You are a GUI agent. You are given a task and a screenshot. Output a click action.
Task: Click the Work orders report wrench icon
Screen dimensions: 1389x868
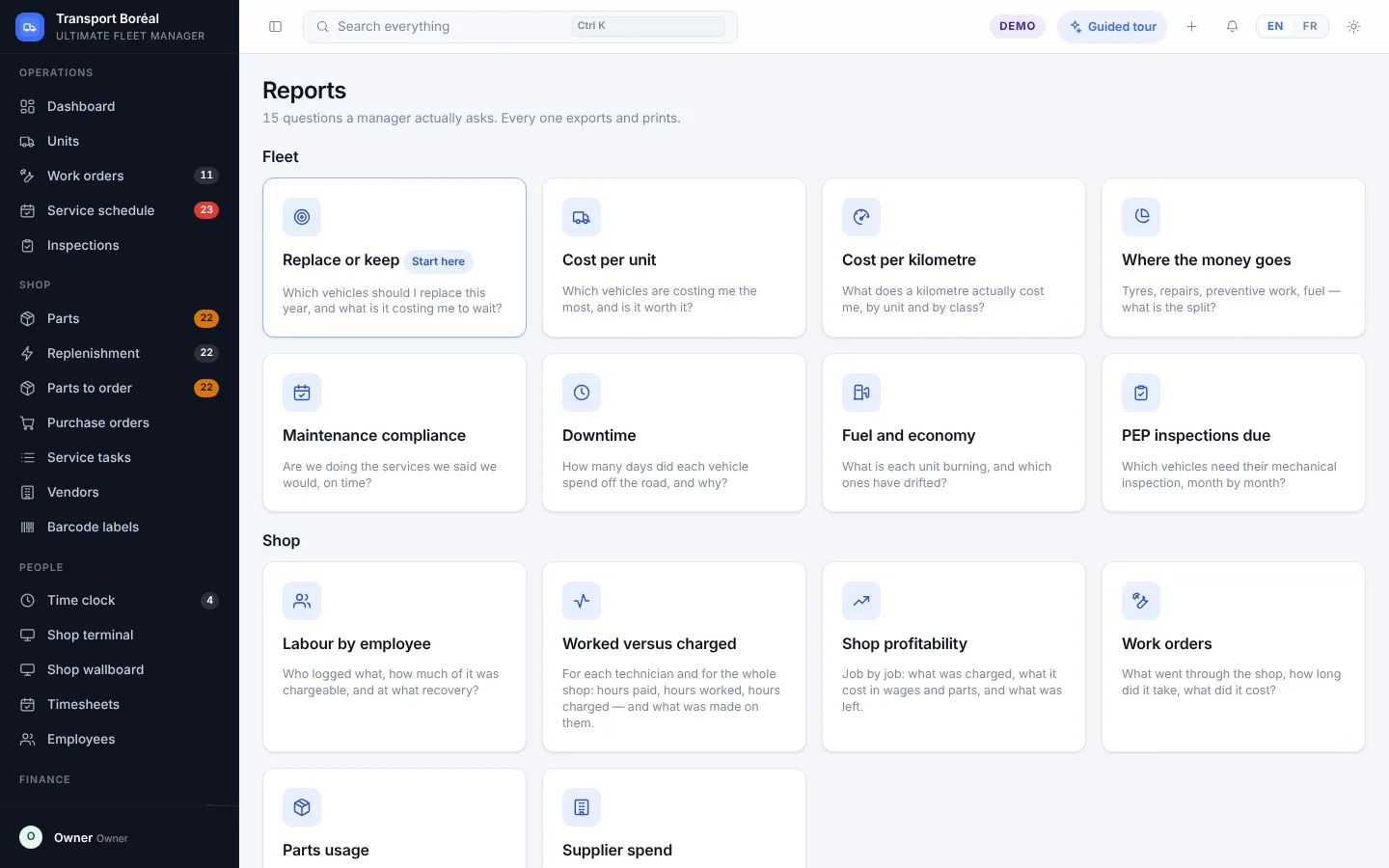1141,601
